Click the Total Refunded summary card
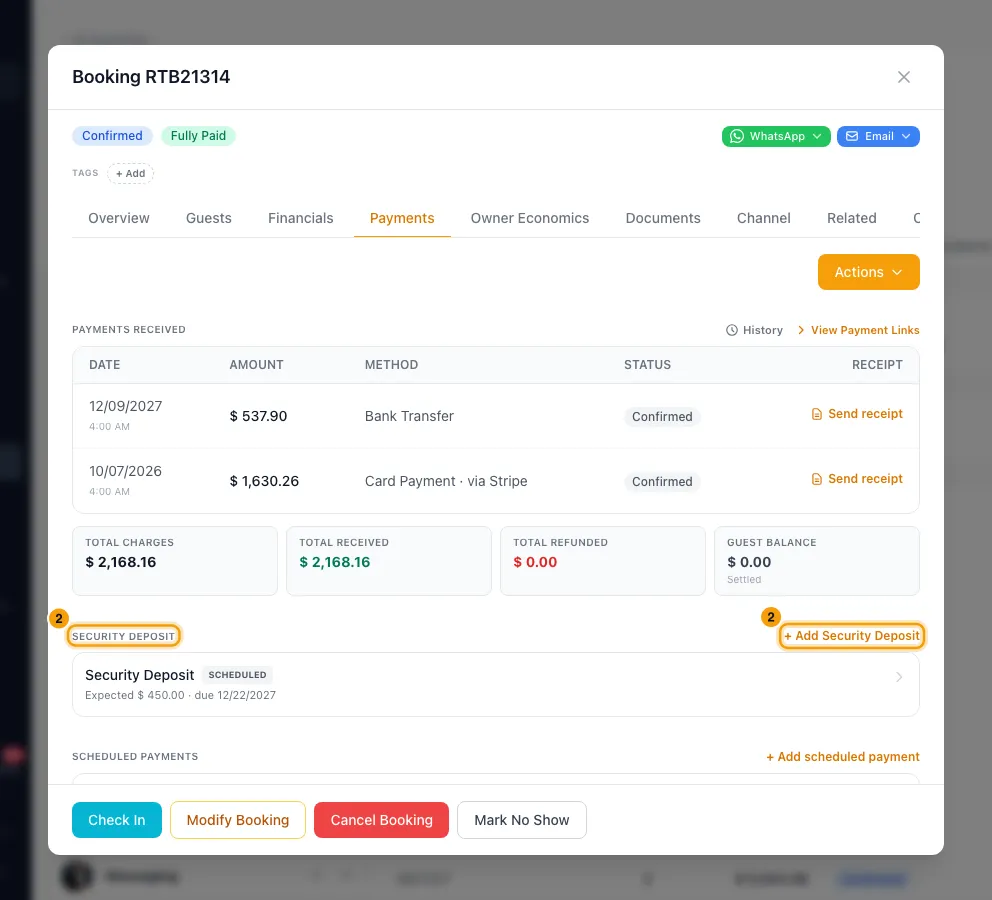This screenshot has width=992, height=900. pyautogui.click(x=603, y=561)
